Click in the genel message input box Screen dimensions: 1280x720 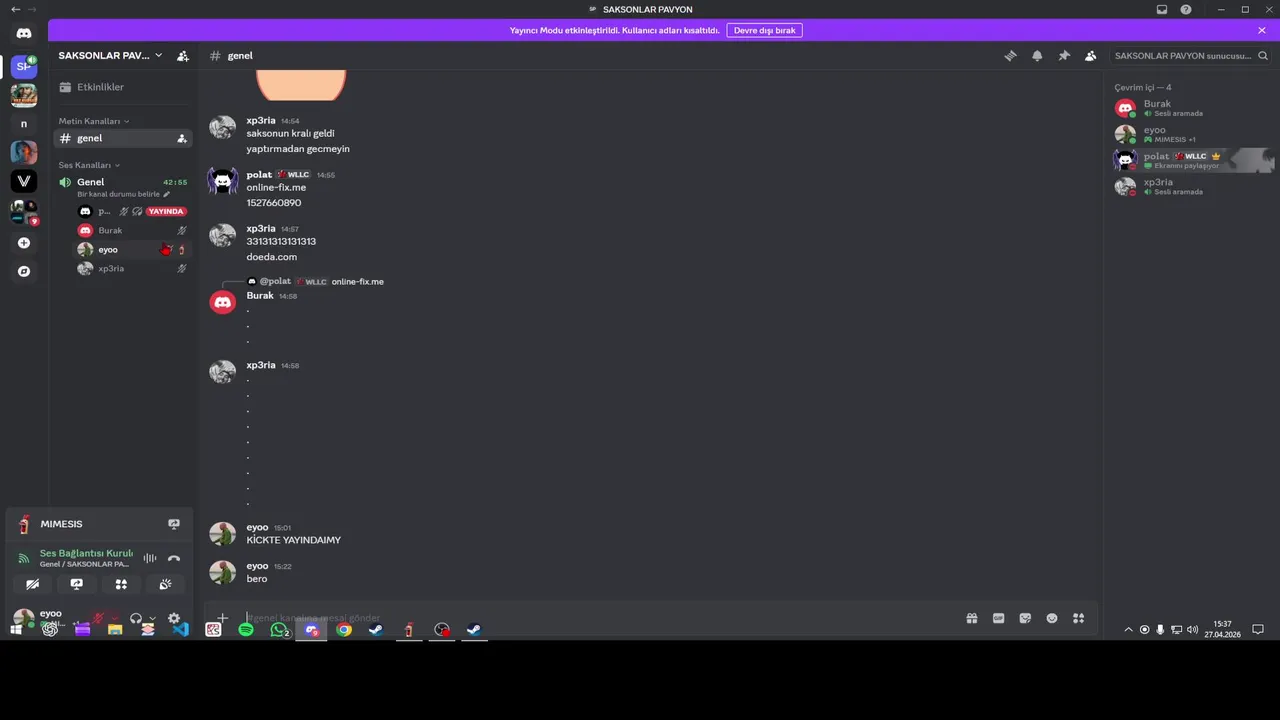tap(600, 618)
